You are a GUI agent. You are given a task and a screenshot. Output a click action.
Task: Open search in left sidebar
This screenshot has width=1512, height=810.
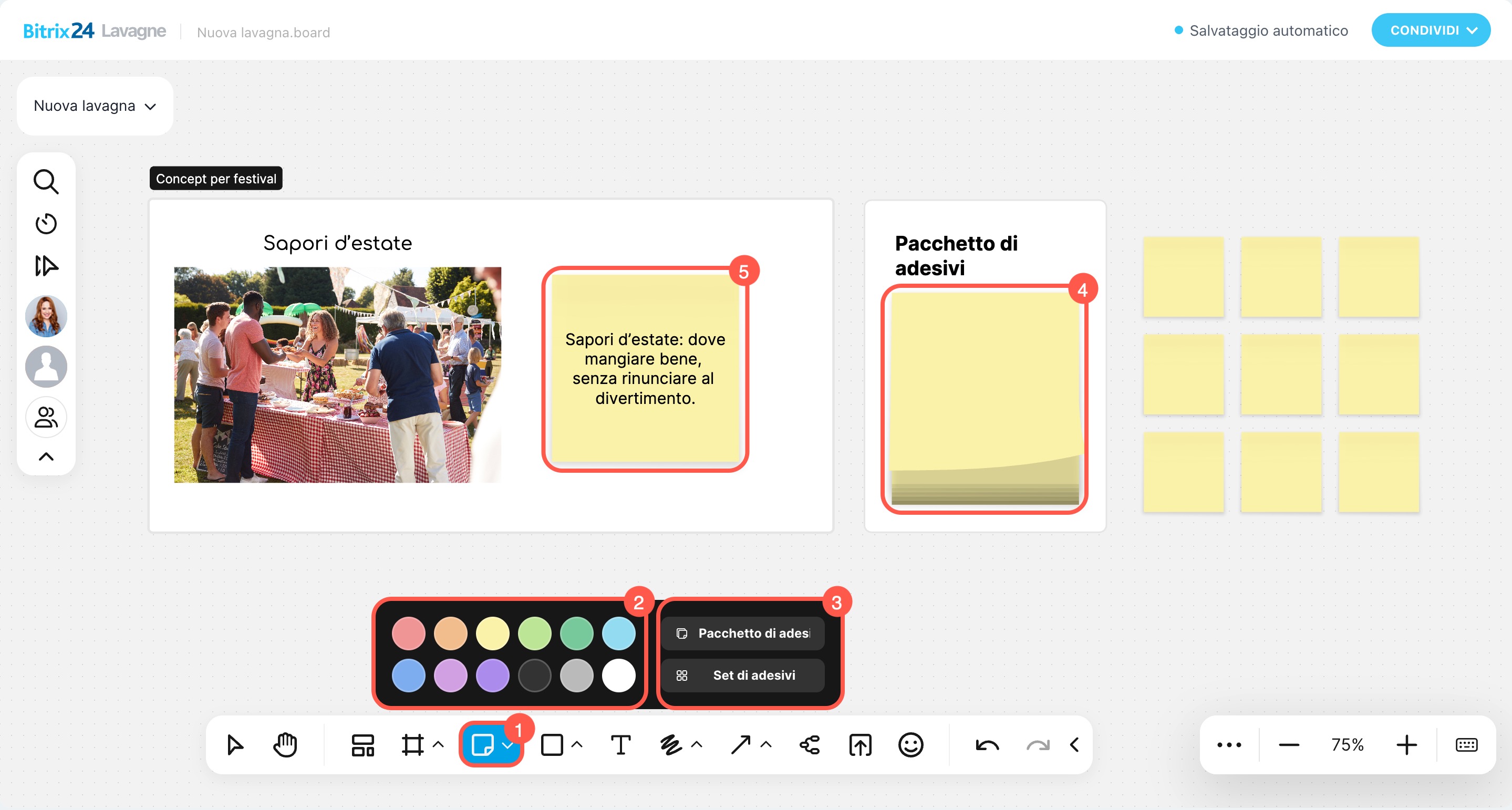click(x=46, y=181)
